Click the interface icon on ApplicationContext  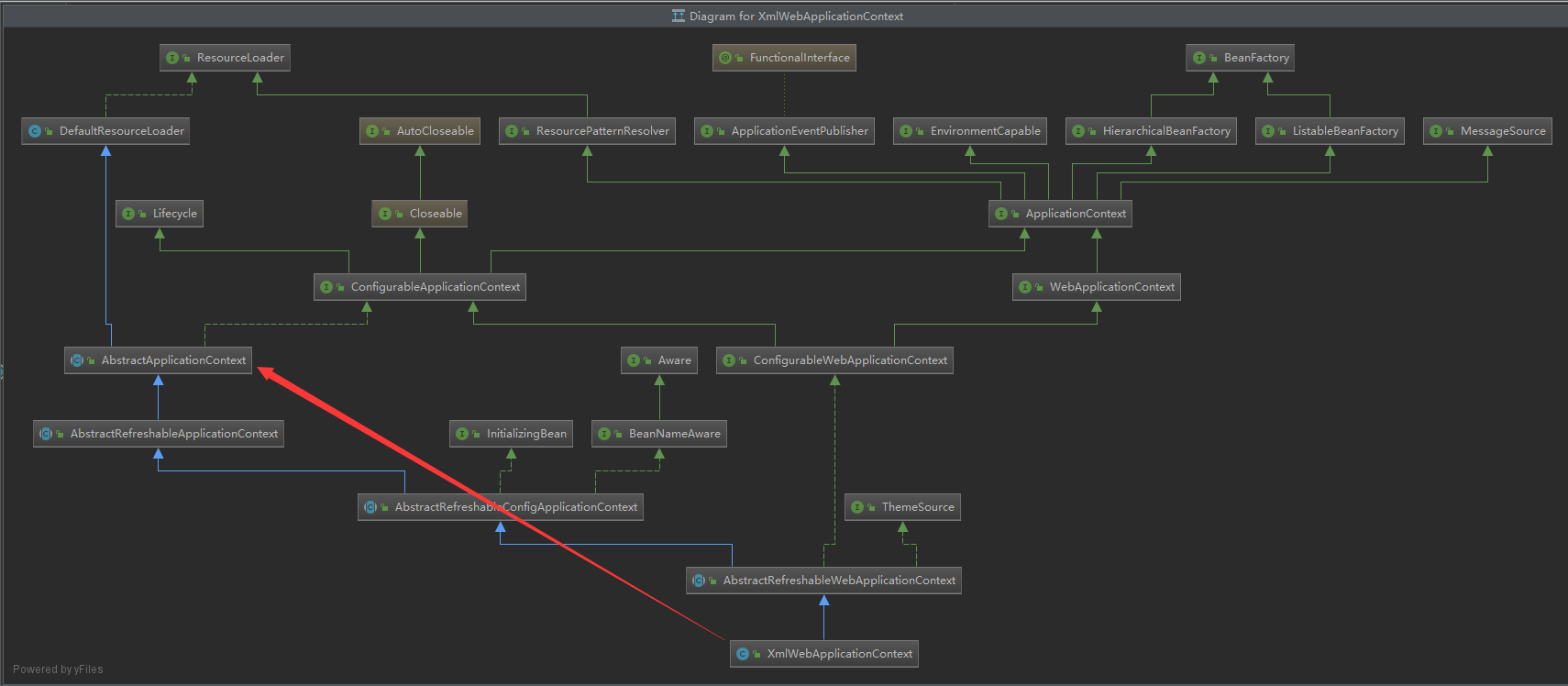click(1001, 214)
